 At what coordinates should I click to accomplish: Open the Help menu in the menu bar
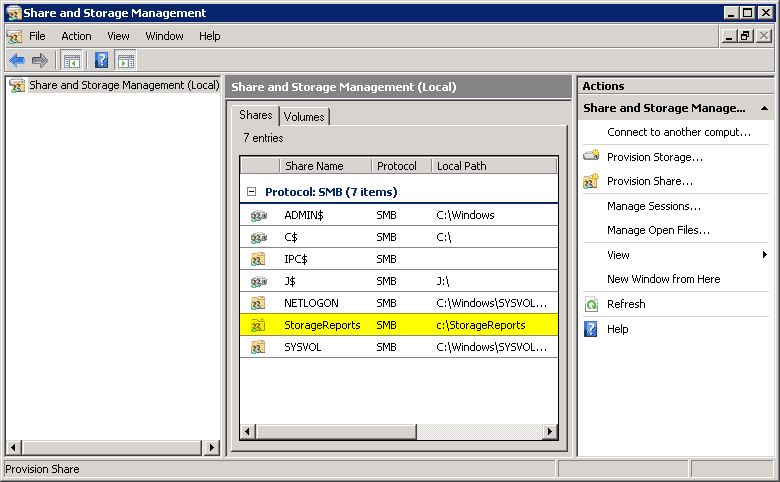coord(209,36)
